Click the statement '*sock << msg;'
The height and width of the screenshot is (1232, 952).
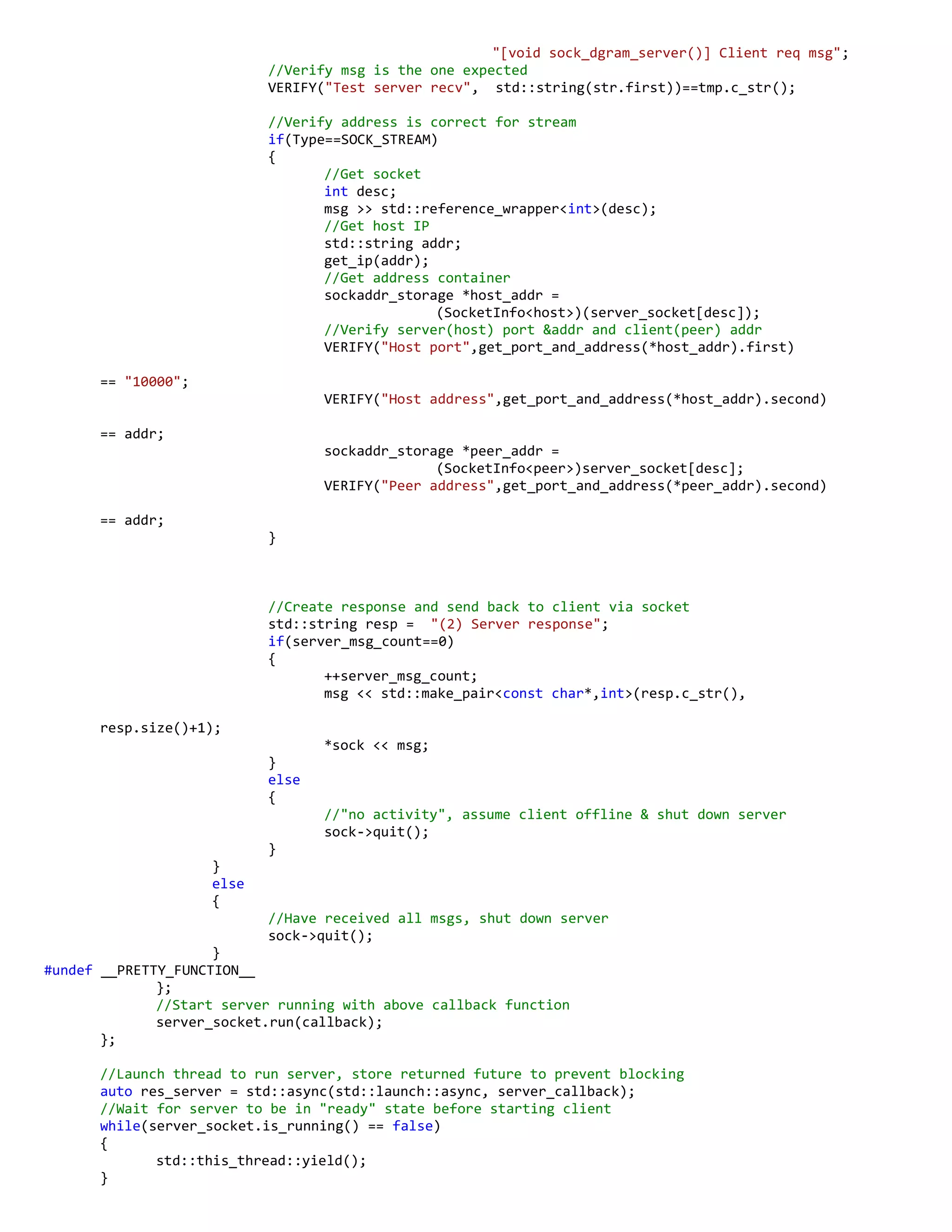[376, 745]
